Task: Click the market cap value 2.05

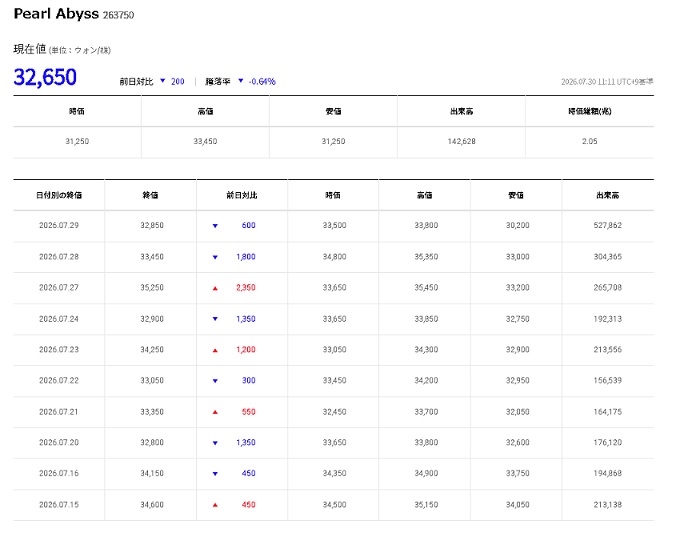Action: click(x=589, y=141)
